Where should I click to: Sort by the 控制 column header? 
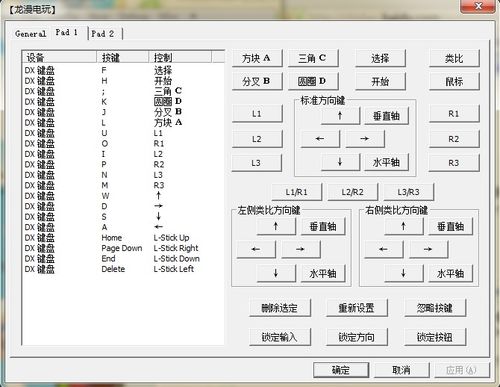pyautogui.click(x=180, y=57)
